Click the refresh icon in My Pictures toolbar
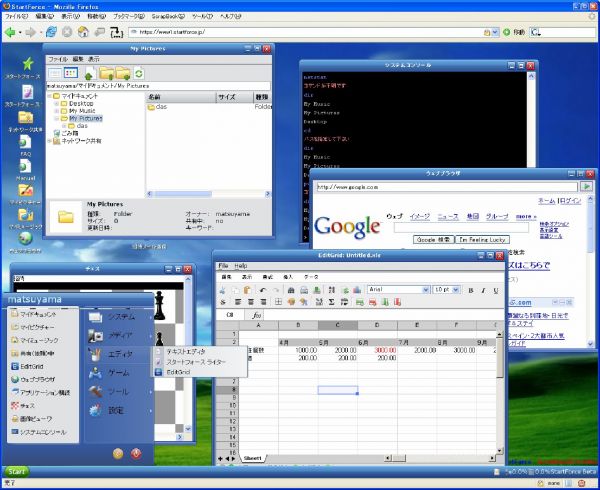The image size is (600, 490). tap(139, 73)
